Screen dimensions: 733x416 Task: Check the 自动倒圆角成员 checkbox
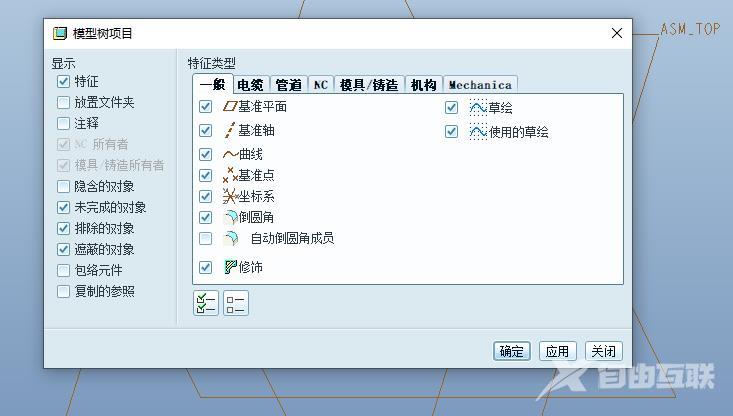pos(205,238)
